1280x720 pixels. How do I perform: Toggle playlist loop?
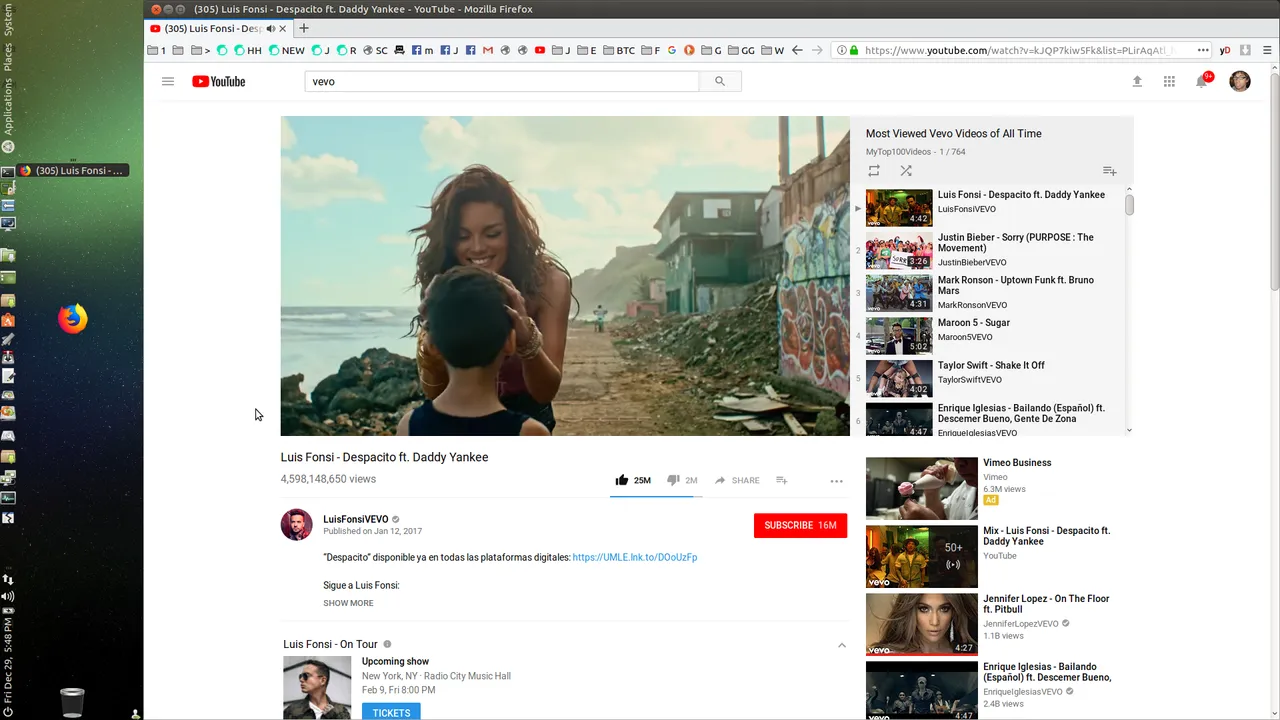pyautogui.click(x=874, y=171)
